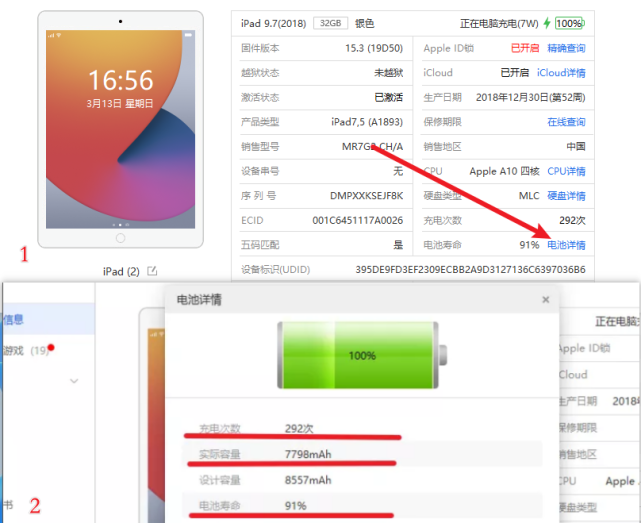Click the iPad lock screen preview image
The width and height of the screenshot is (641, 523).
120,129
